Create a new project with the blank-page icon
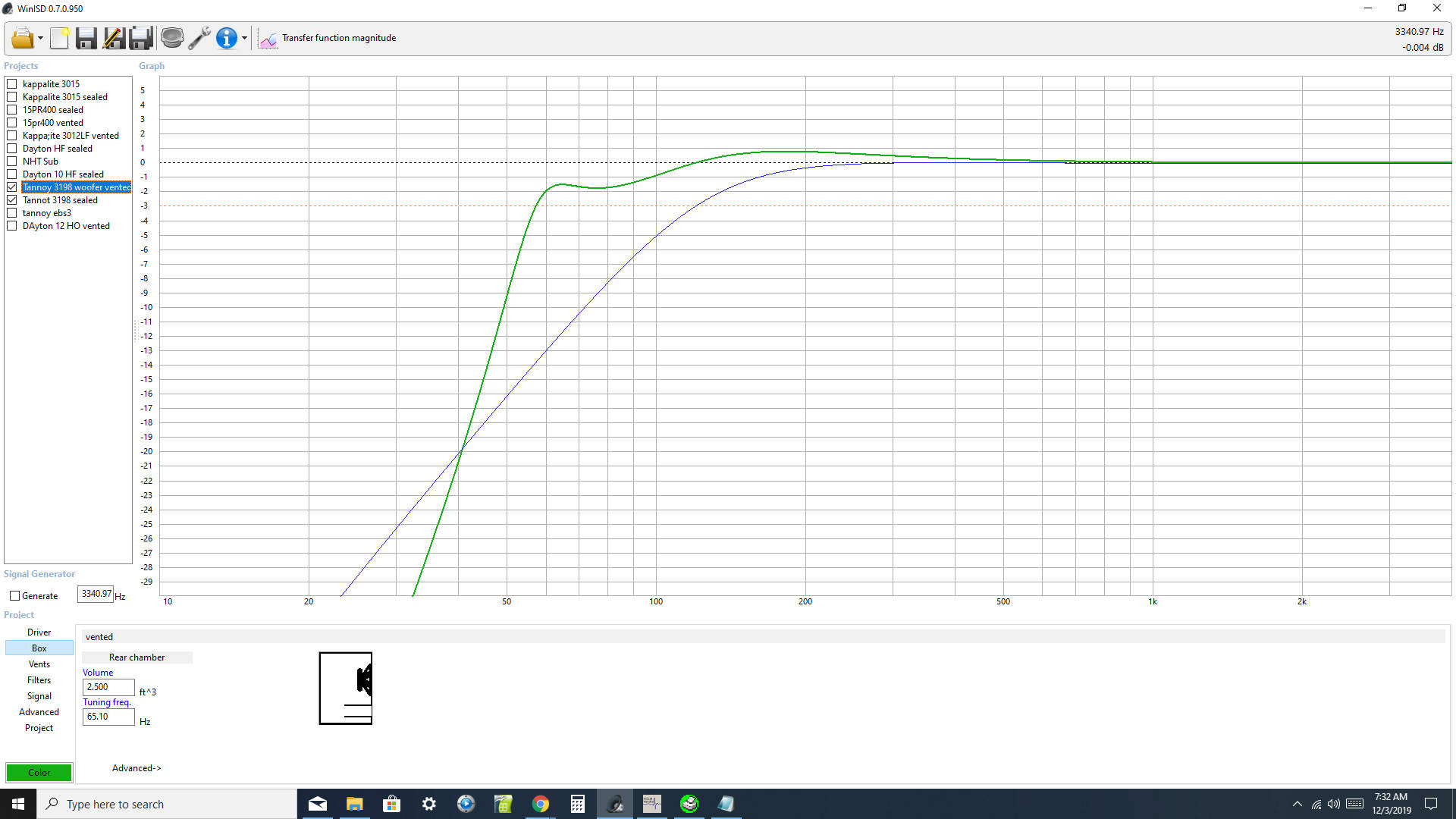Screen dimensions: 1456x819 (60, 38)
